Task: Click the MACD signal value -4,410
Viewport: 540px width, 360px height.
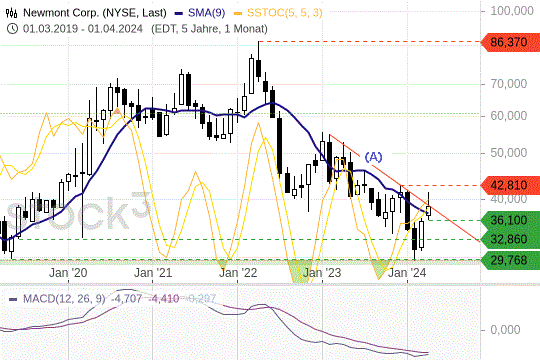Action: coord(164,299)
